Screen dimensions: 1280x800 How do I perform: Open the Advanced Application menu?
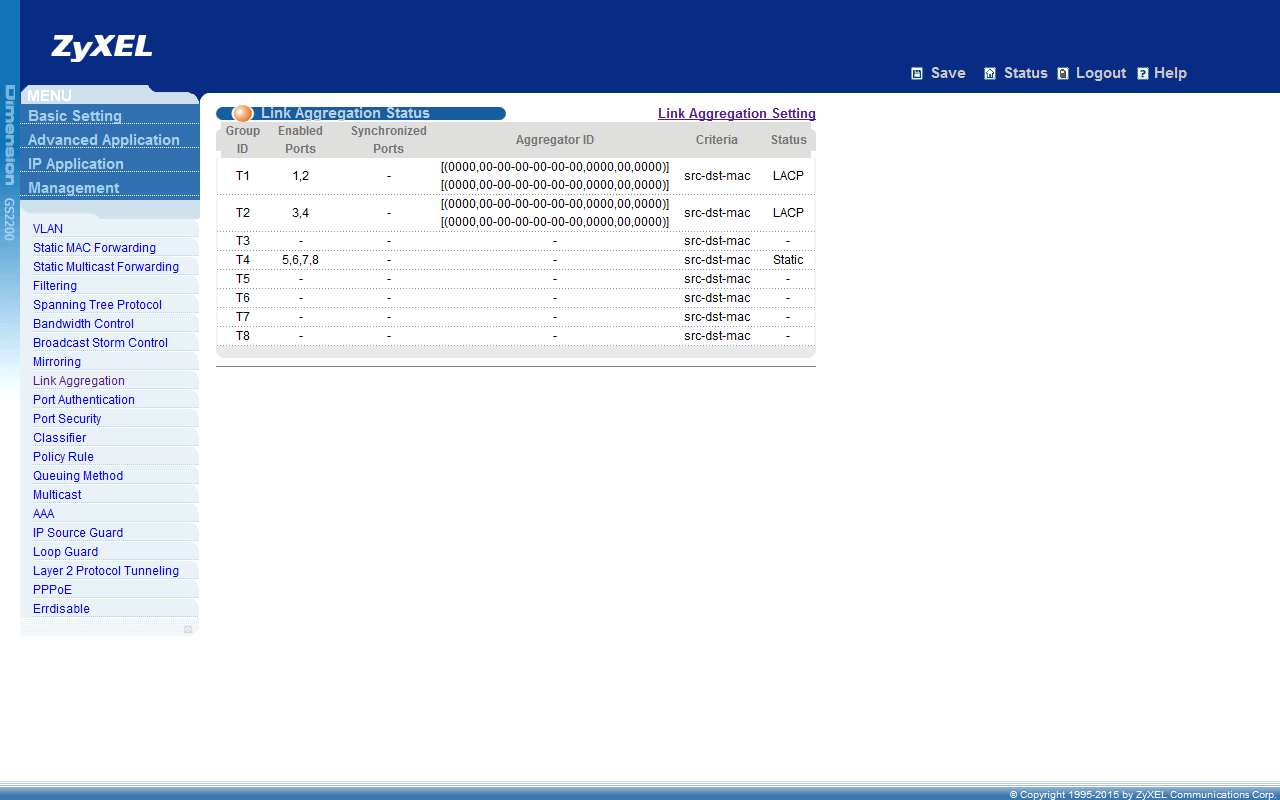[104, 140]
